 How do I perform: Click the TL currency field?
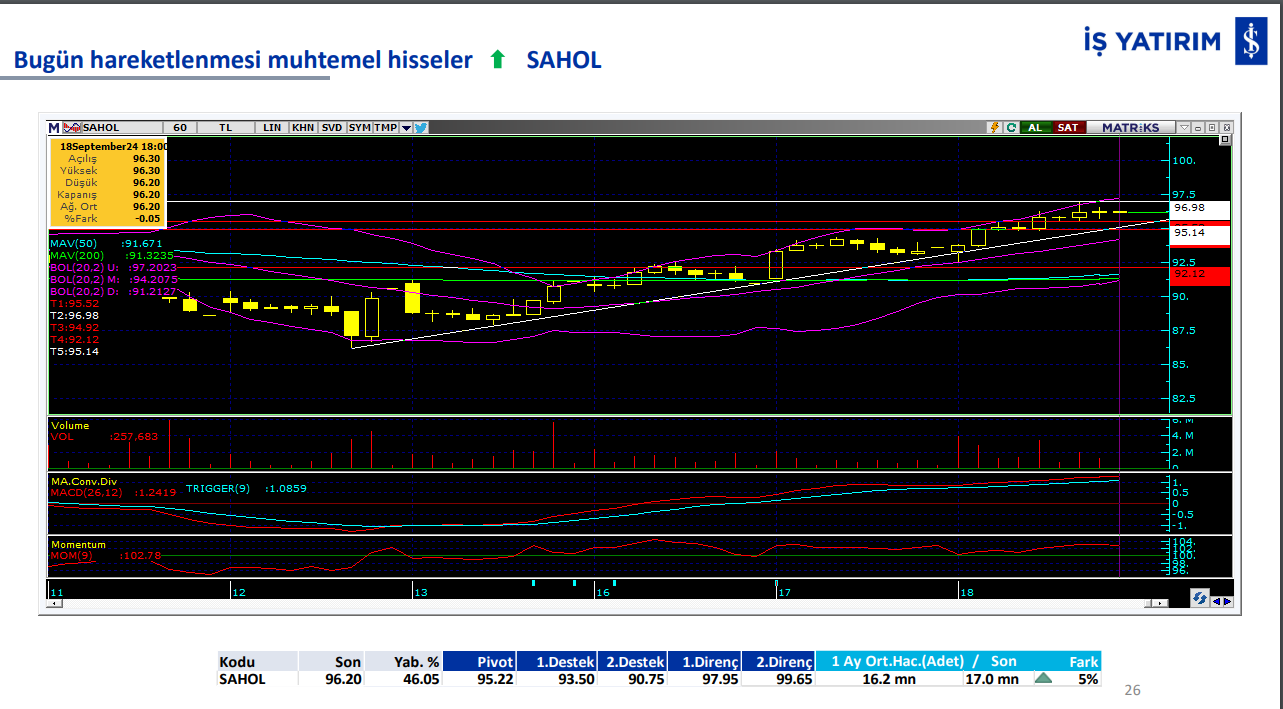226,128
